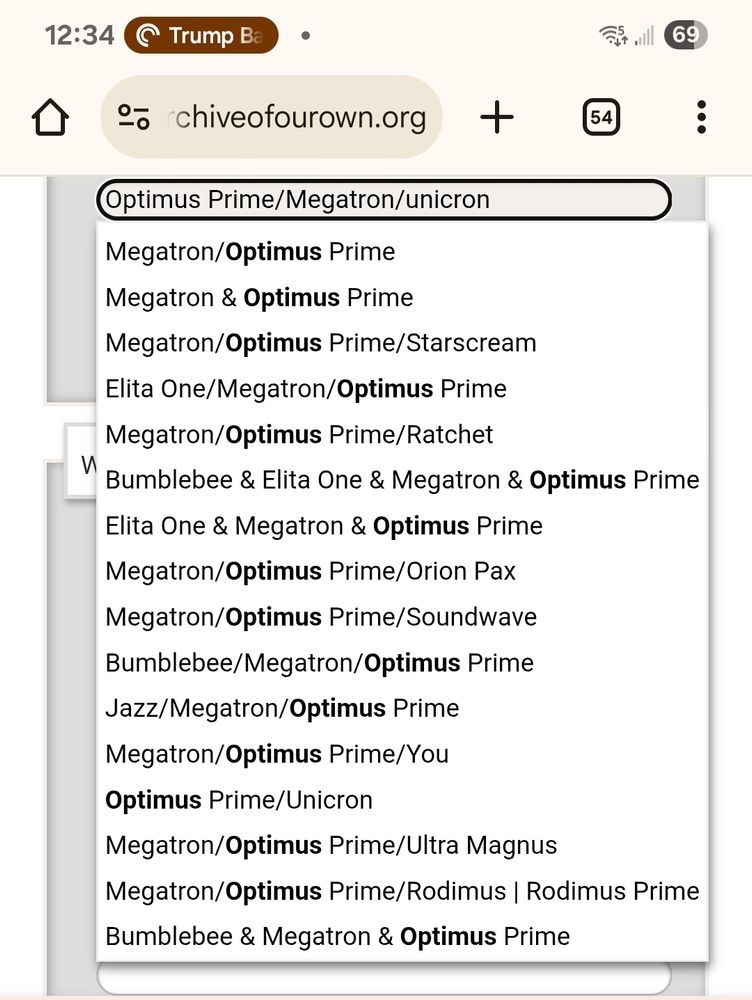Select Optimus Prime/Unicron suggestion

239,799
